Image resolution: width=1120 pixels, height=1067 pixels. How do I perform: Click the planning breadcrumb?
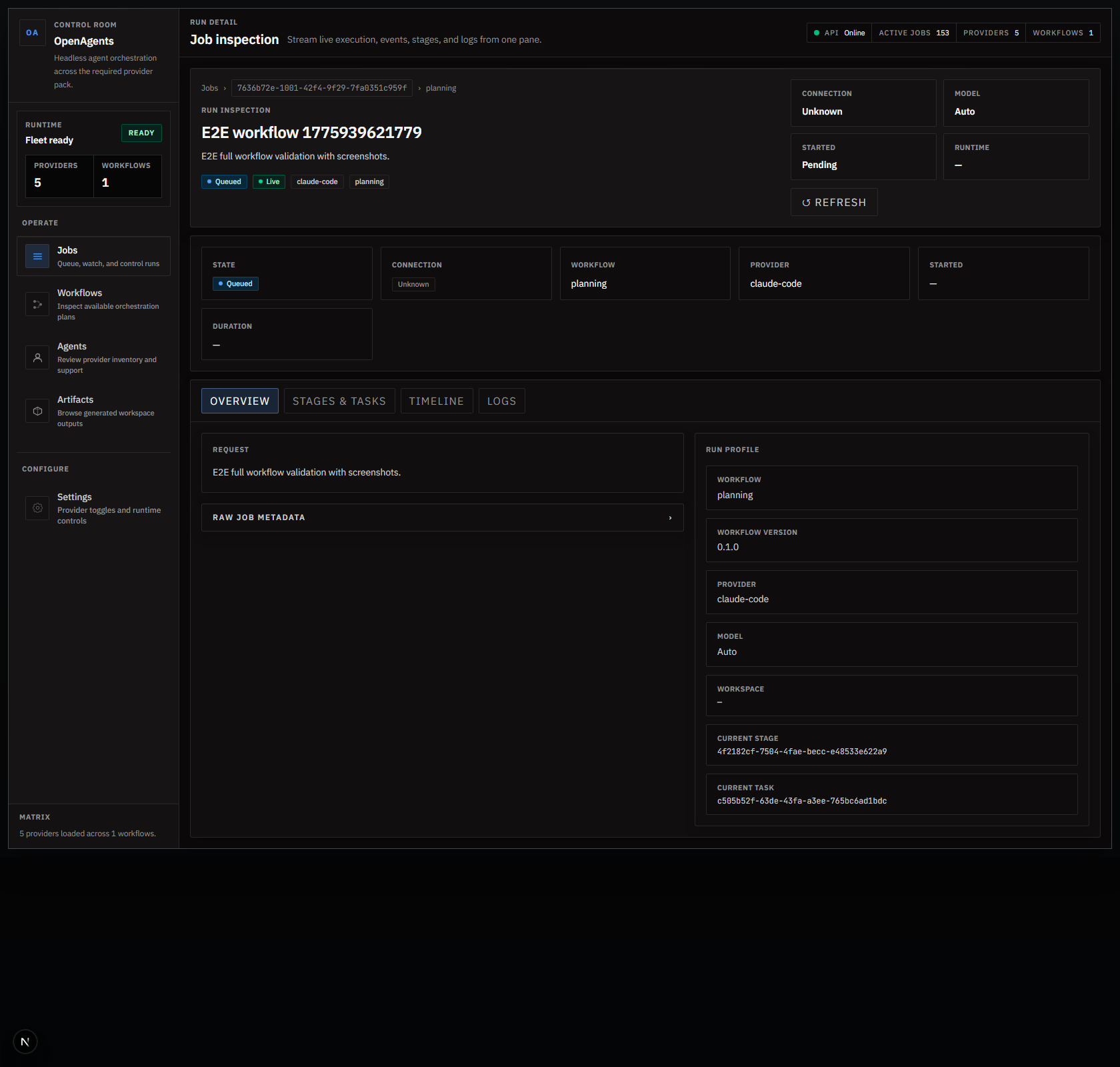click(x=441, y=88)
